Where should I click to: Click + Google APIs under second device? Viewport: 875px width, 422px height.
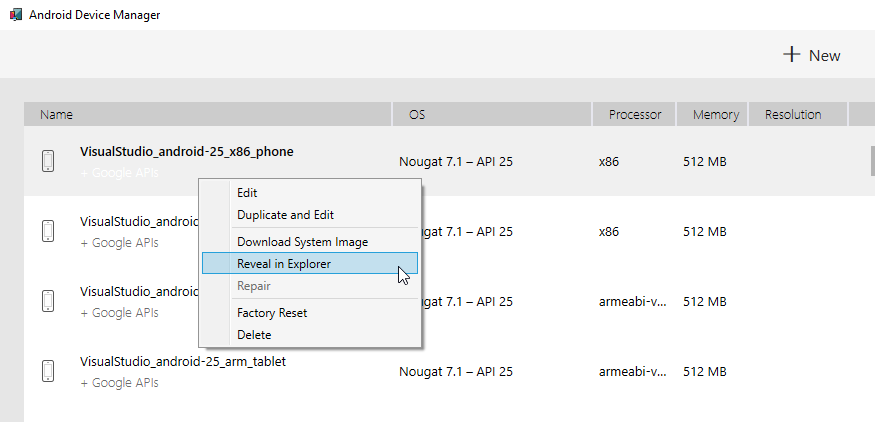point(119,243)
